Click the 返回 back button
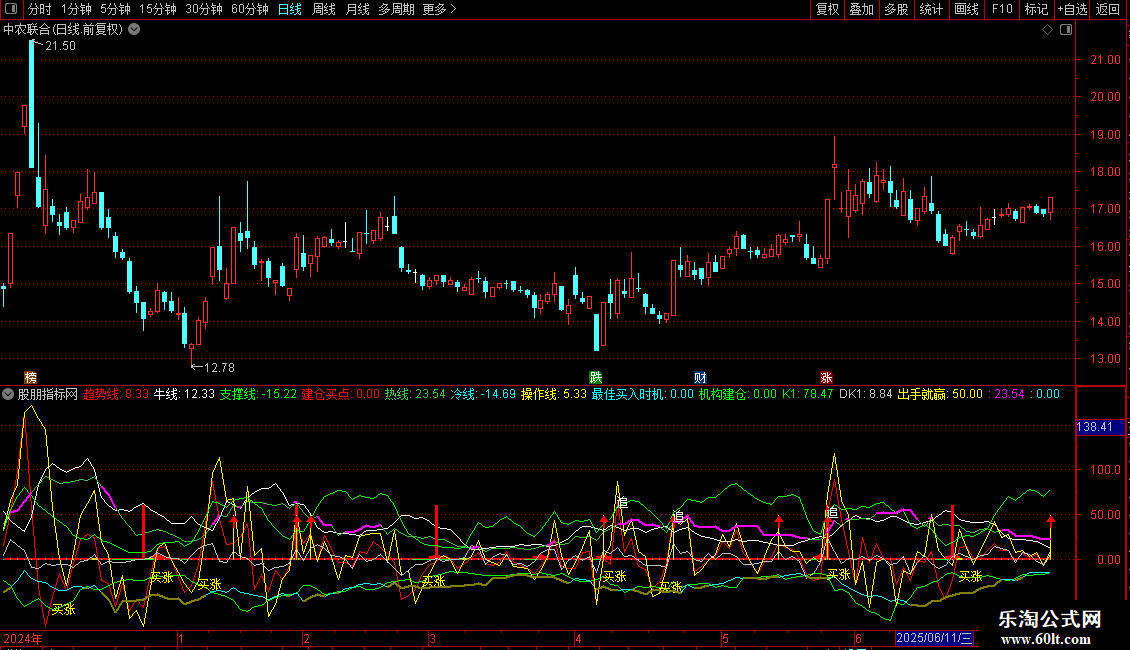The width and height of the screenshot is (1130, 650). [1108, 9]
